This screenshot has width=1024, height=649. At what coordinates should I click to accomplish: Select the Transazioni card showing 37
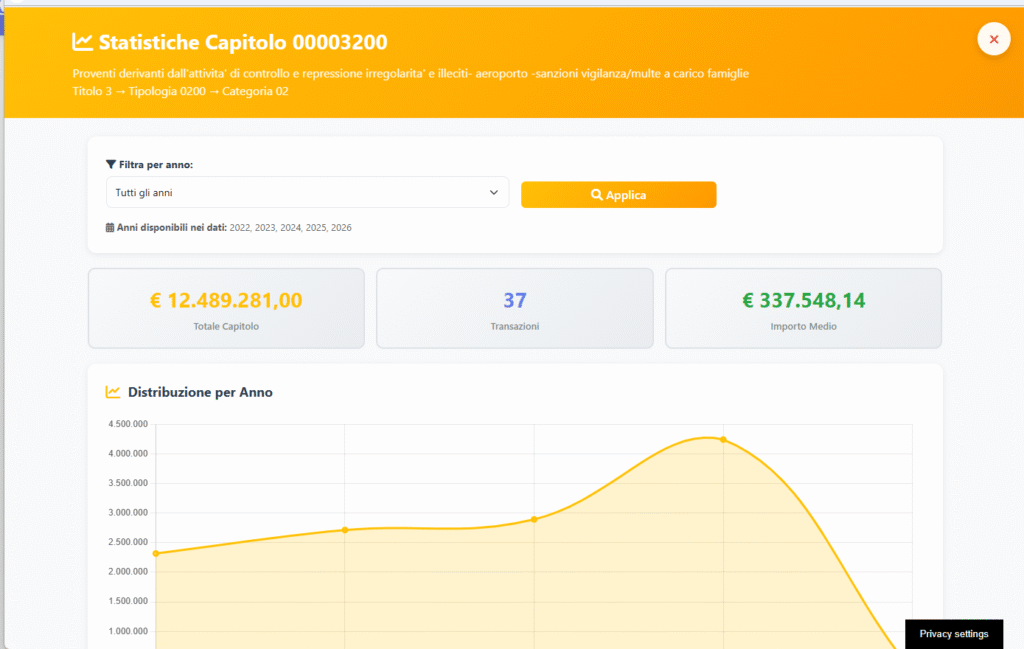point(514,308)
